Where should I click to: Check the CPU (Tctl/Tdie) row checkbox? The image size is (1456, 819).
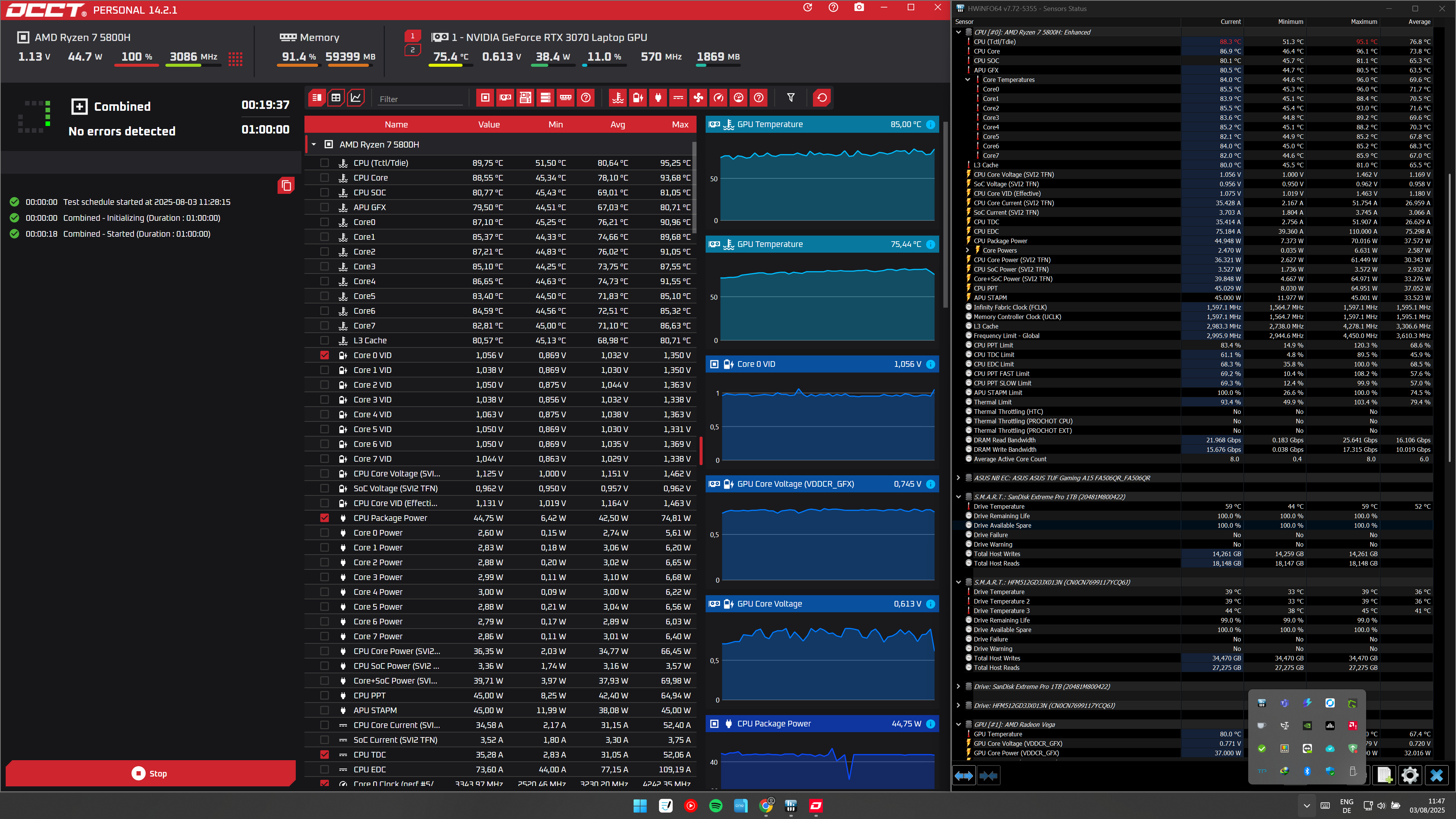[x=325, y=163]
